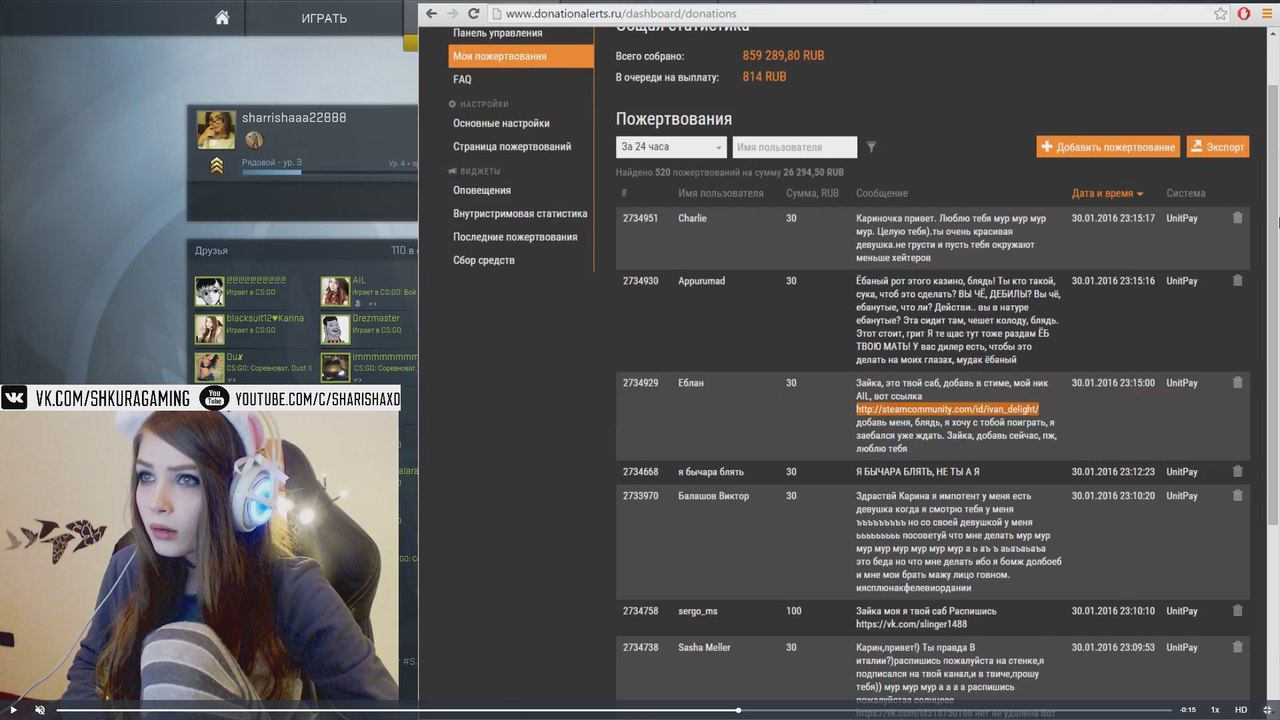Click friend AIL's avatar in CS:GO
The image size is (1280, 720).
pyautogui.click(x=335, y=292)
